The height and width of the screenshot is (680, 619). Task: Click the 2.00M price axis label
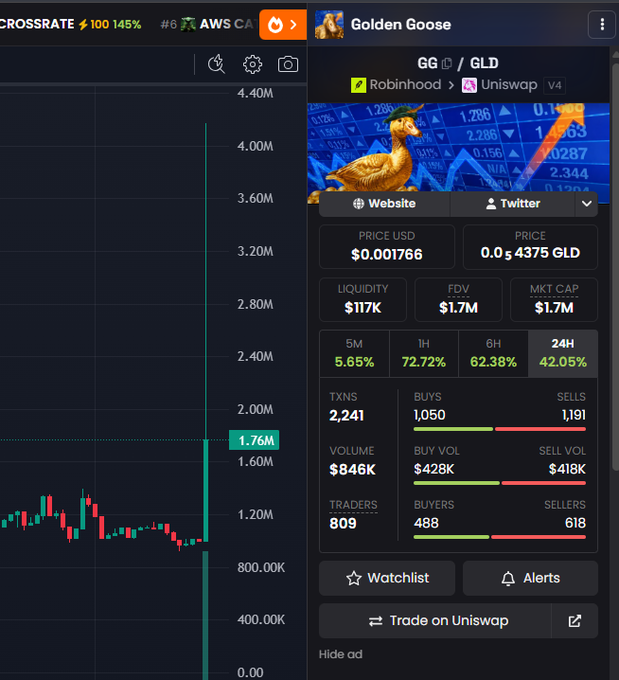[255, 409]
